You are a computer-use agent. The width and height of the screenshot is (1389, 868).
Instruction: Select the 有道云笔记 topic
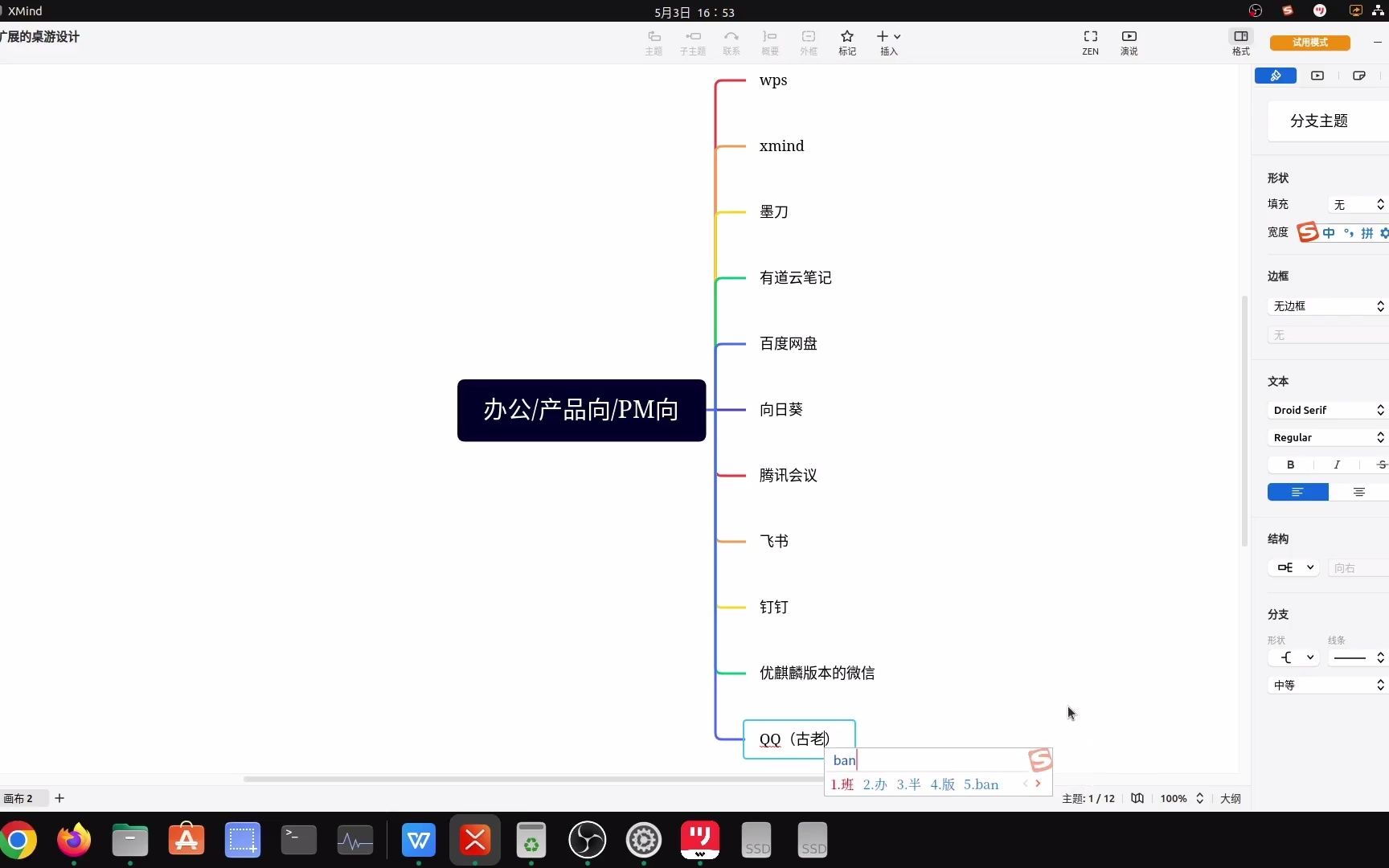tap(795, 278)
